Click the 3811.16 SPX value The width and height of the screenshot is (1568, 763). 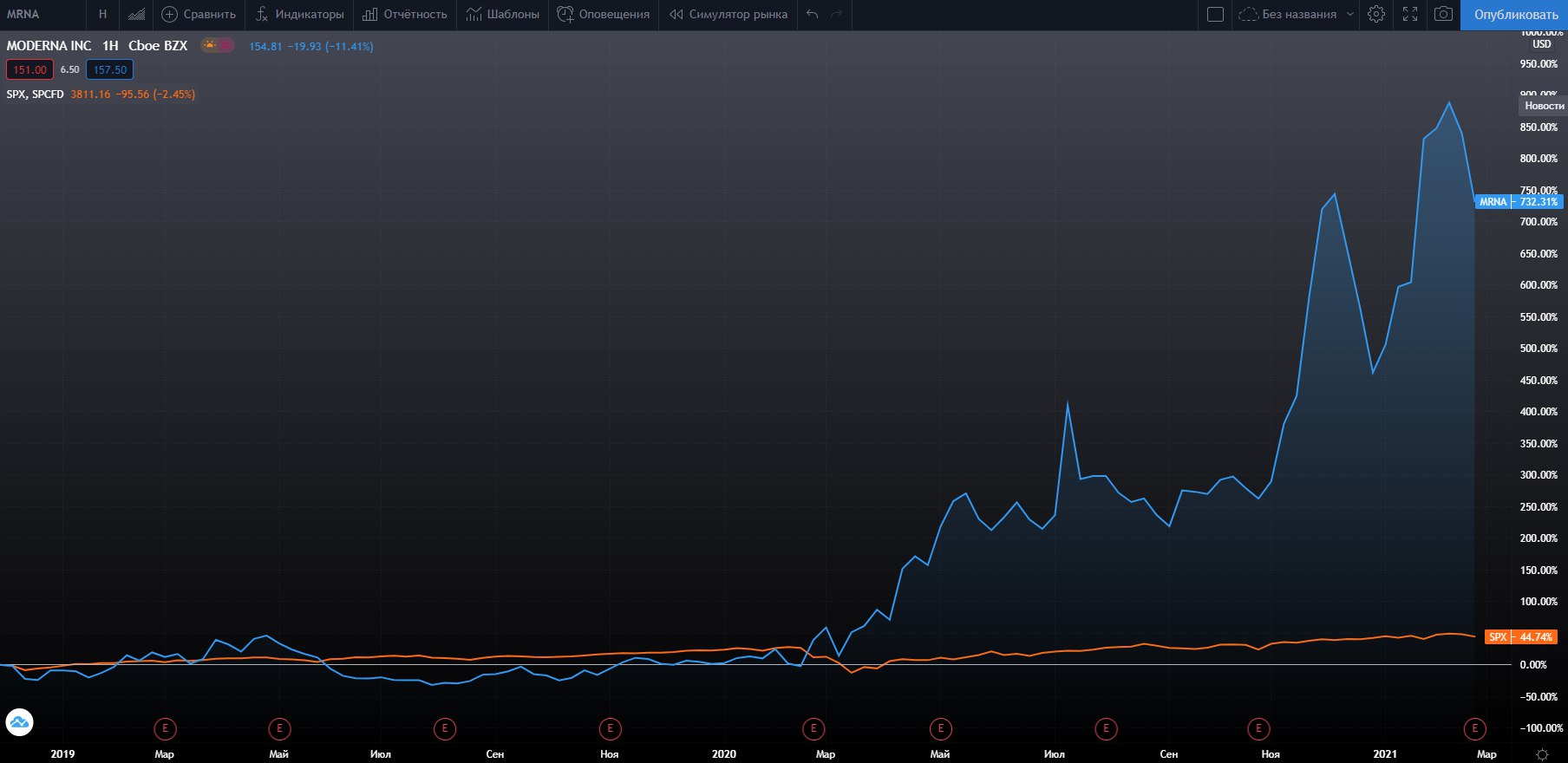pos(90,95)
